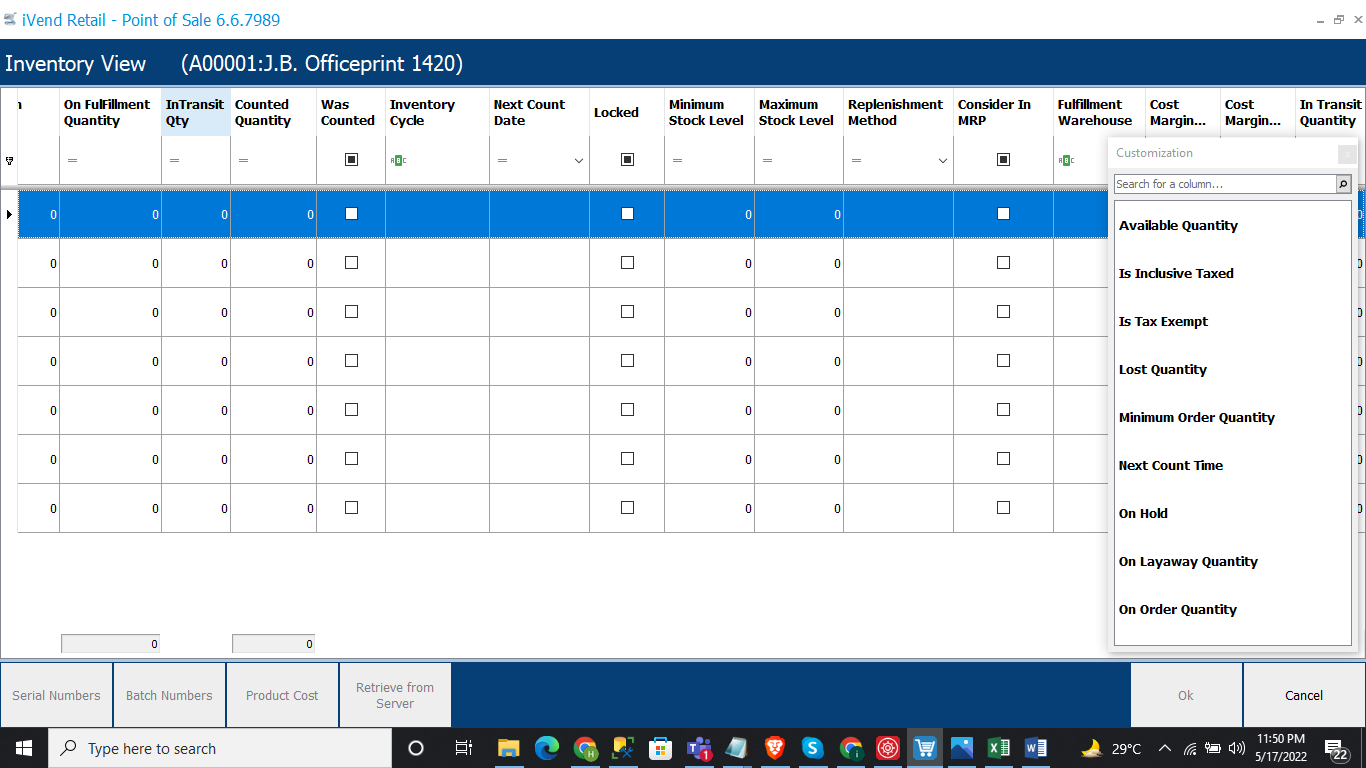Click the current row arrow indicator

click(9, 214)
